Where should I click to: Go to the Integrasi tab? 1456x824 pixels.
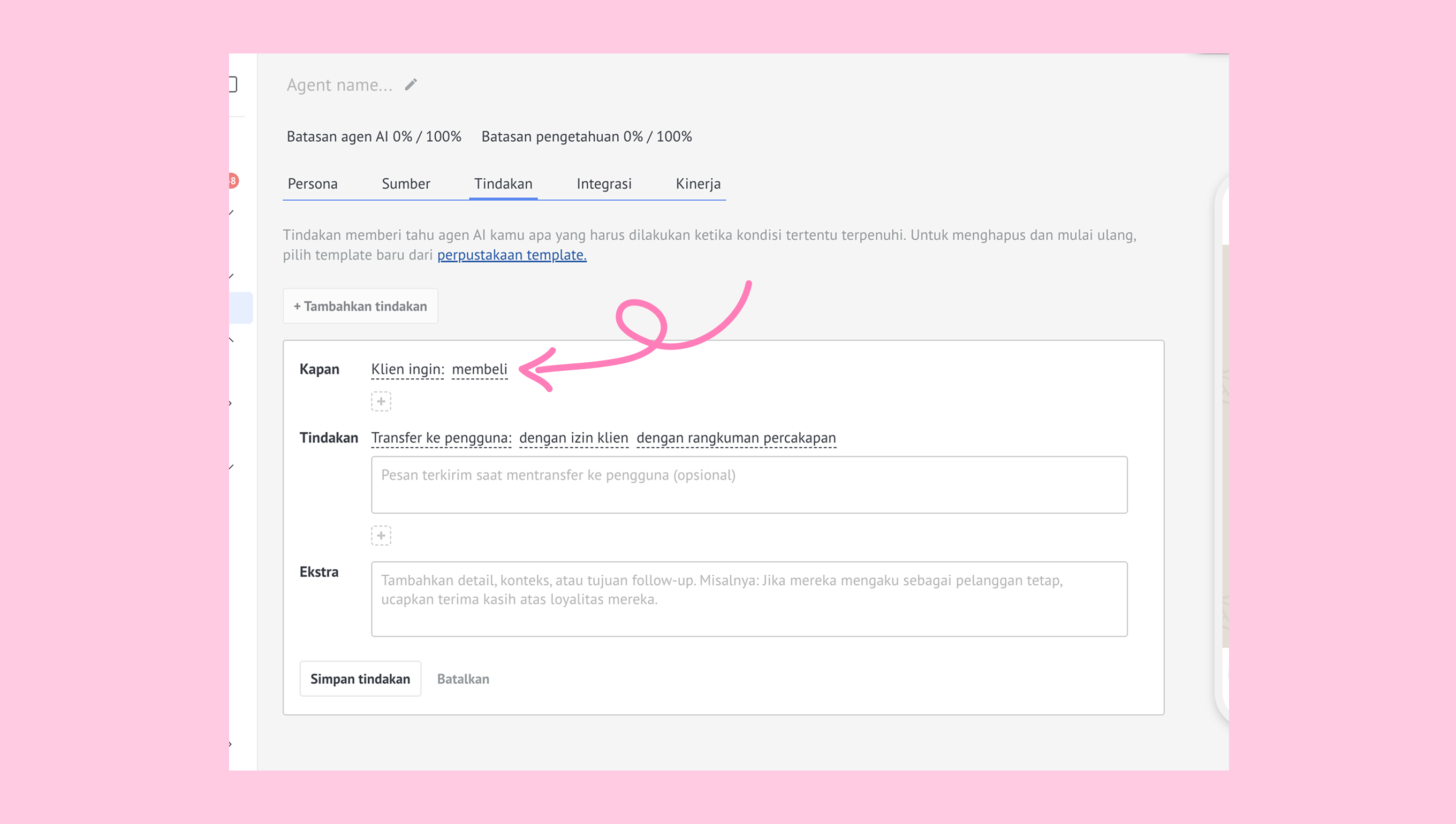pos(604,184)
